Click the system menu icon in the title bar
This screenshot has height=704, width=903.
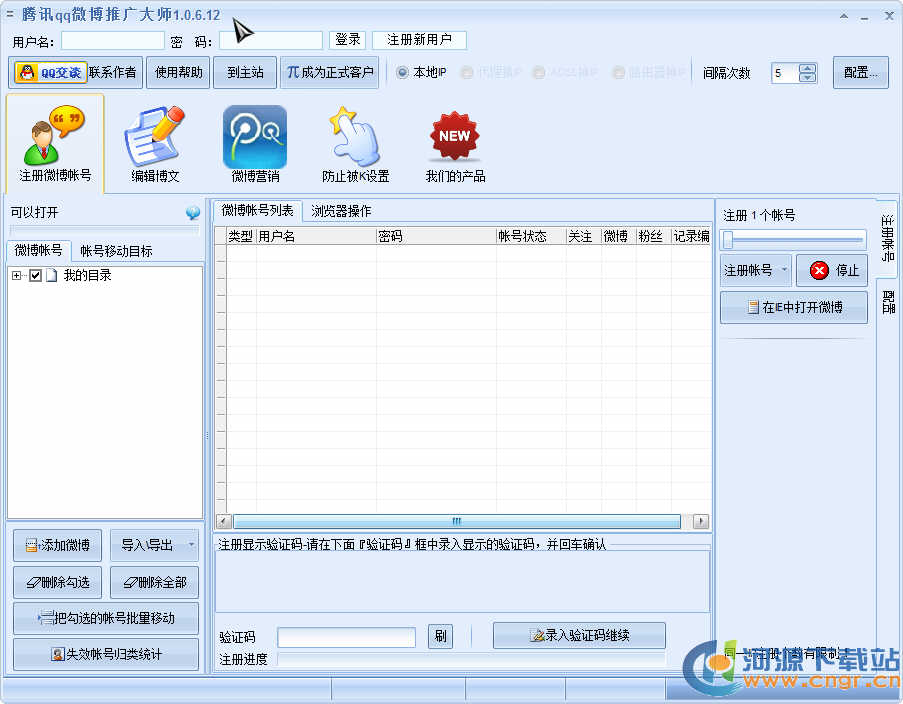coord(9,13)
